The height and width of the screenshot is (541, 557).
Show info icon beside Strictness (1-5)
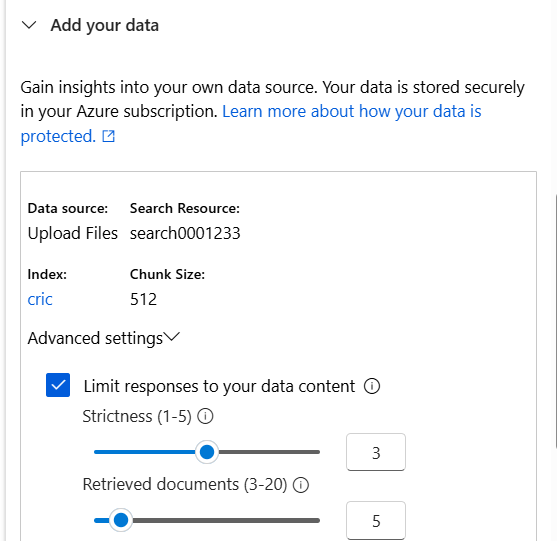205,416
